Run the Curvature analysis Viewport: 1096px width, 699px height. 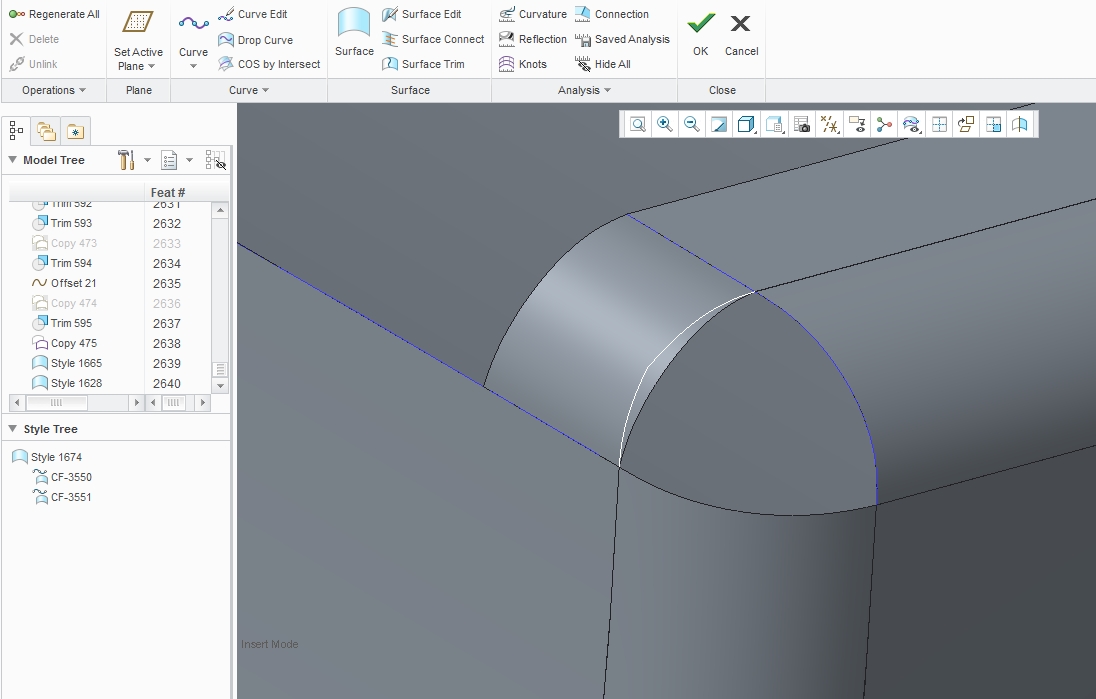(533, 14)
